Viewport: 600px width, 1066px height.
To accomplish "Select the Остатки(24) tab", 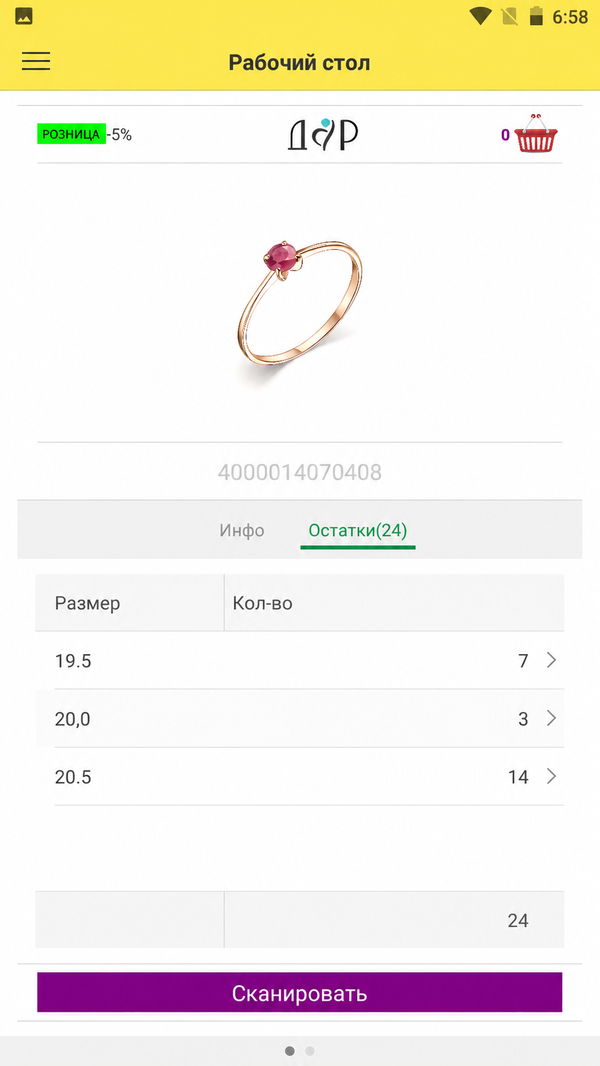I will tap(358, 530).
